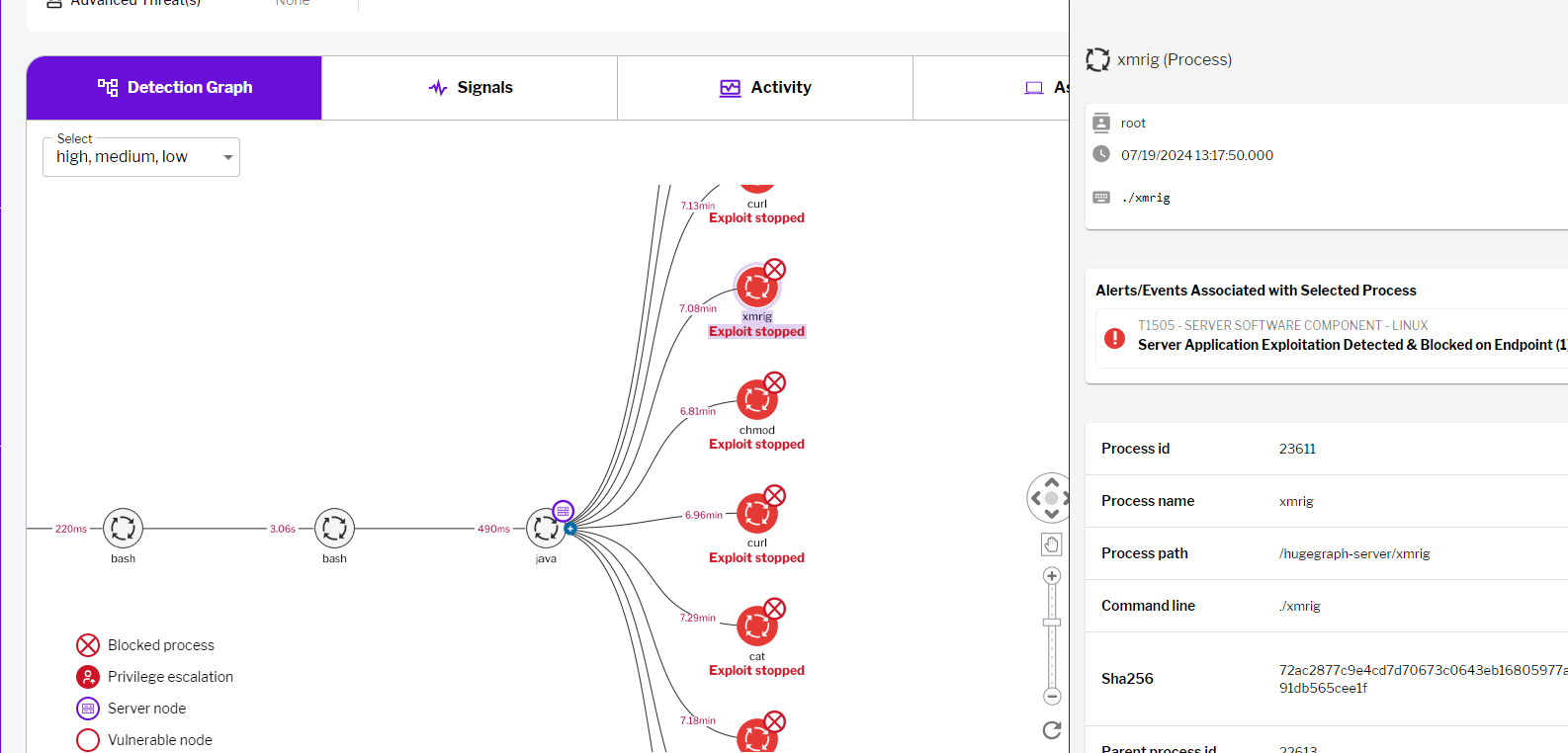The height and width of the screenshot is (753, 1568).
Task: Click the user icon beside root
Action: click(x=1101, y=124)
